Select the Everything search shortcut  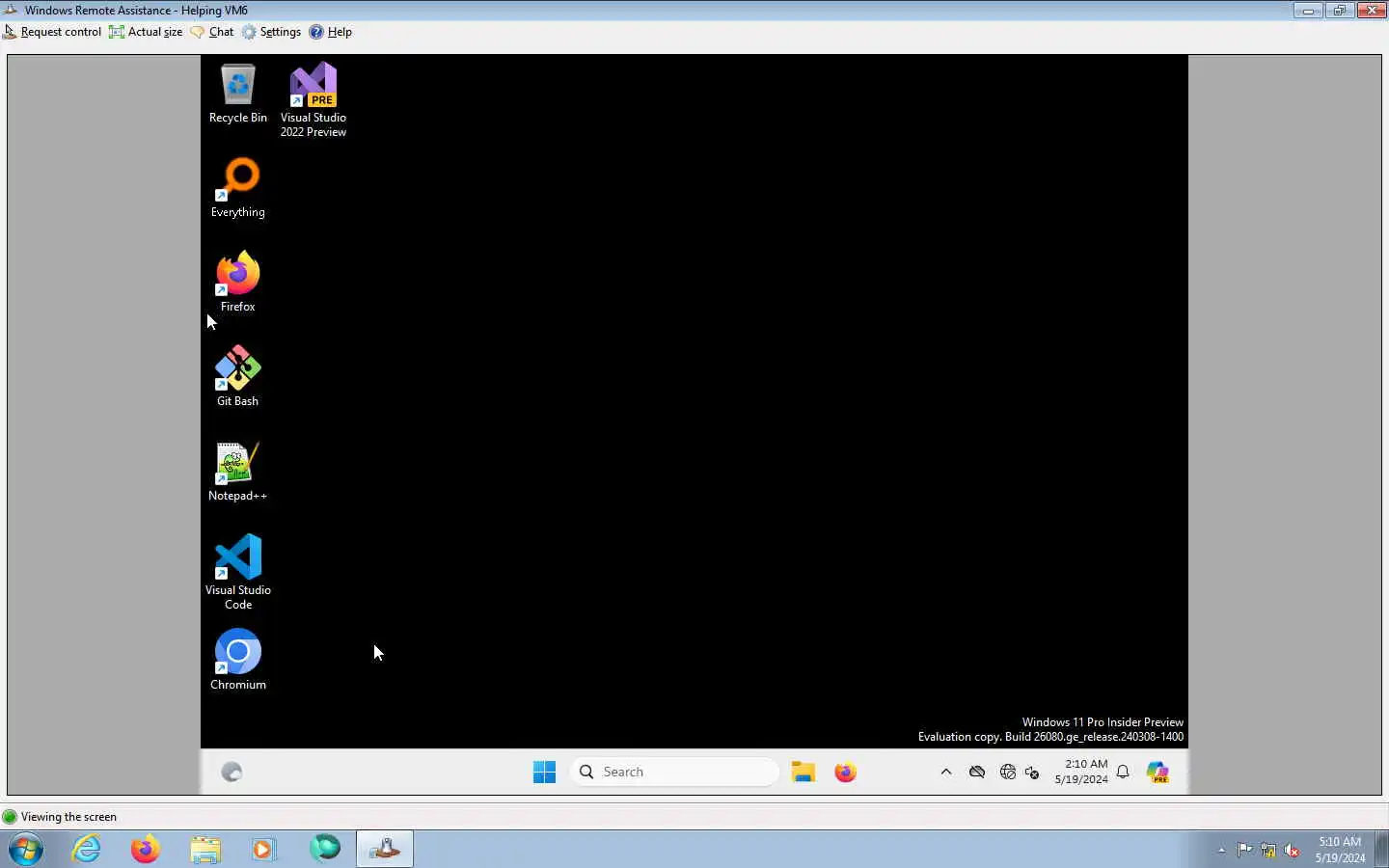click(237, 188)
